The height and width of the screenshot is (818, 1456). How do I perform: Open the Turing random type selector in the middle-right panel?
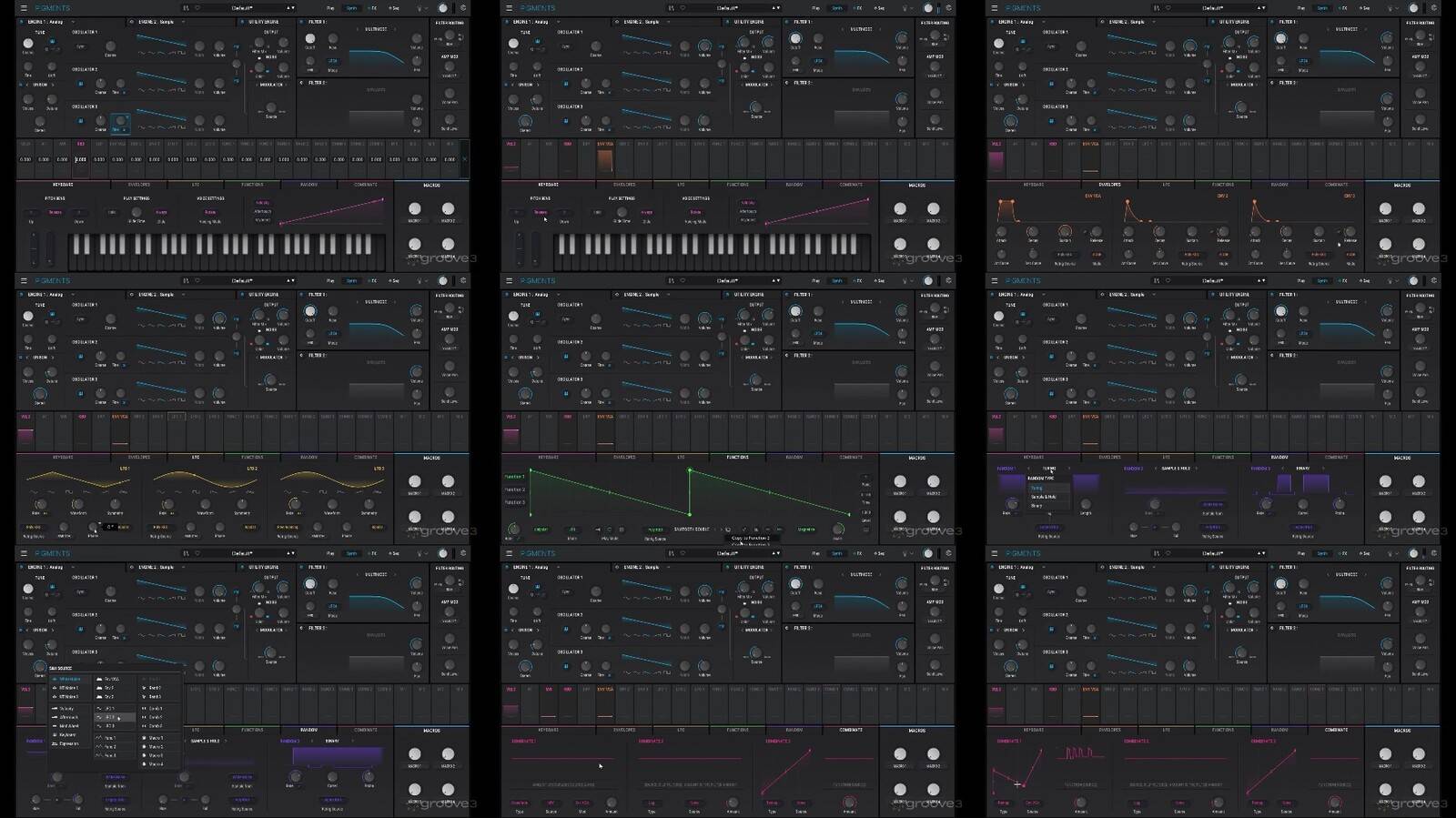tap(1048, 469)
